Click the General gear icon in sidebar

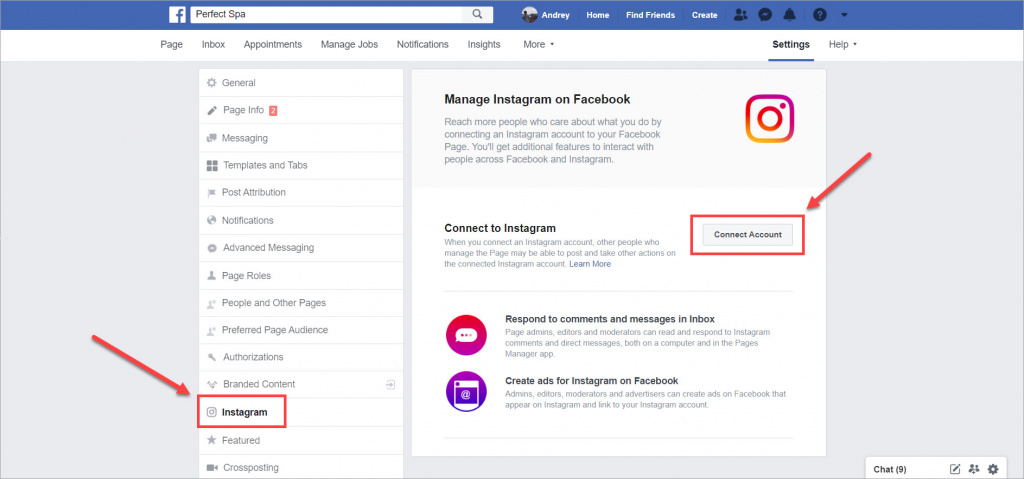pyautogui.click(x=212, y=83)
